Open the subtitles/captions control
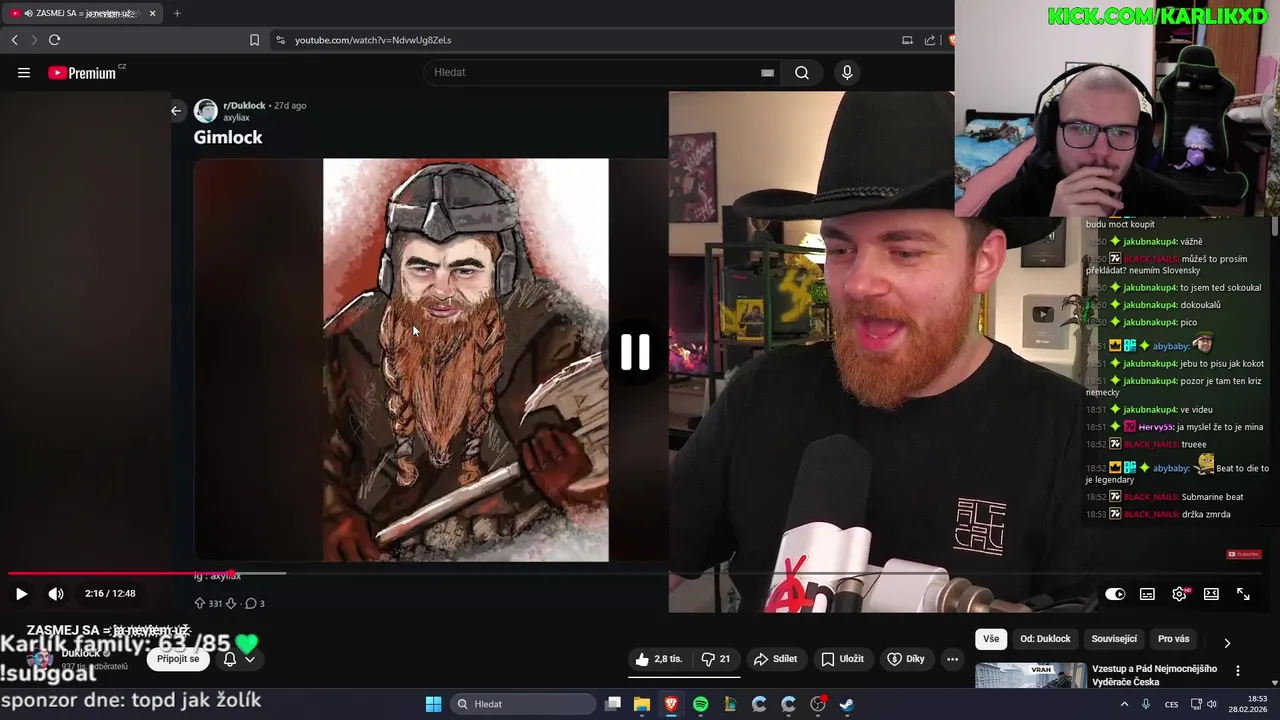 pyautogui.click(x=1147, y=594)
